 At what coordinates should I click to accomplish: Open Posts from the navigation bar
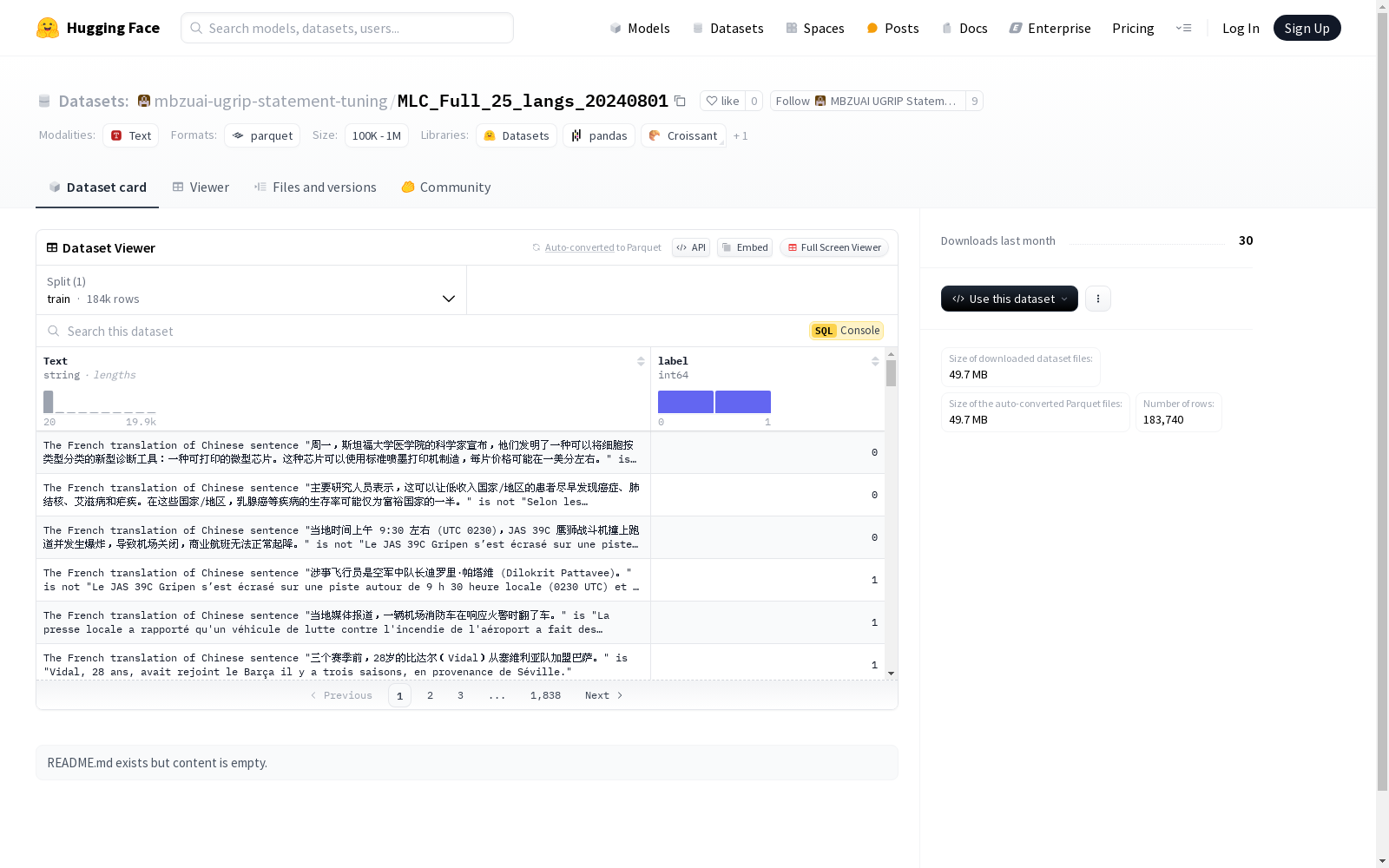(892, 28)
